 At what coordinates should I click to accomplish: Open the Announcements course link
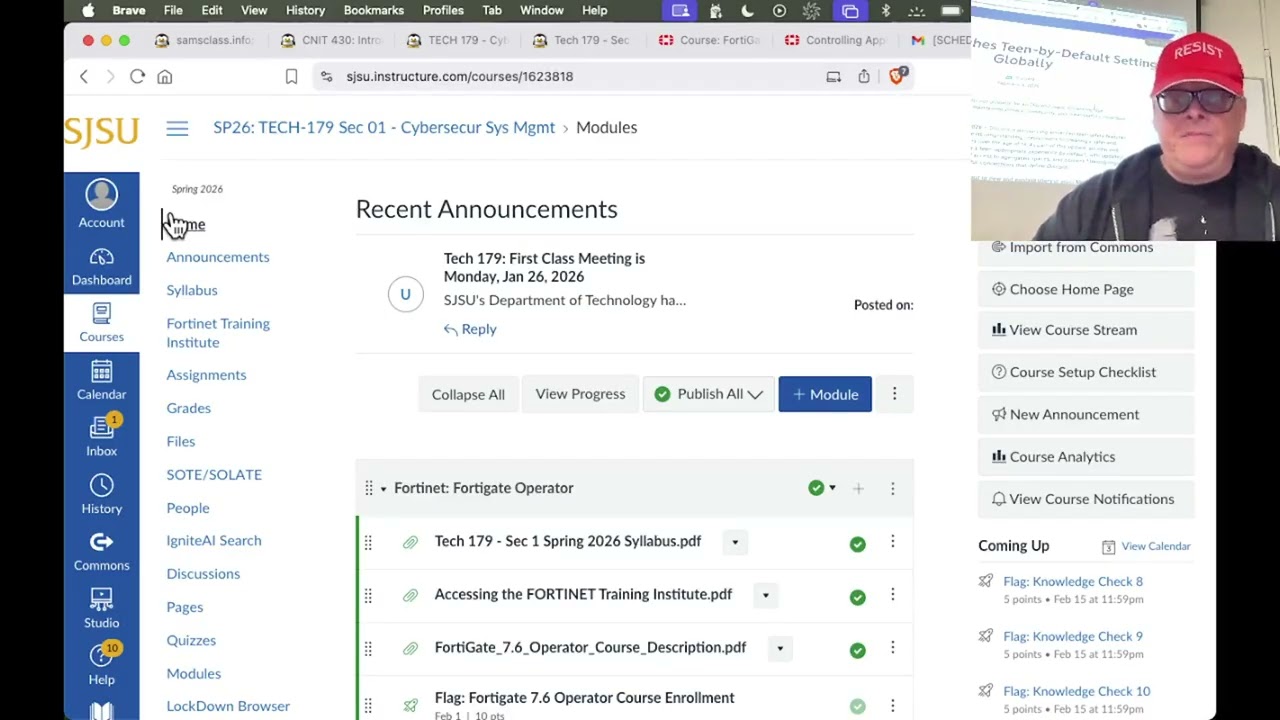point(218,257)
